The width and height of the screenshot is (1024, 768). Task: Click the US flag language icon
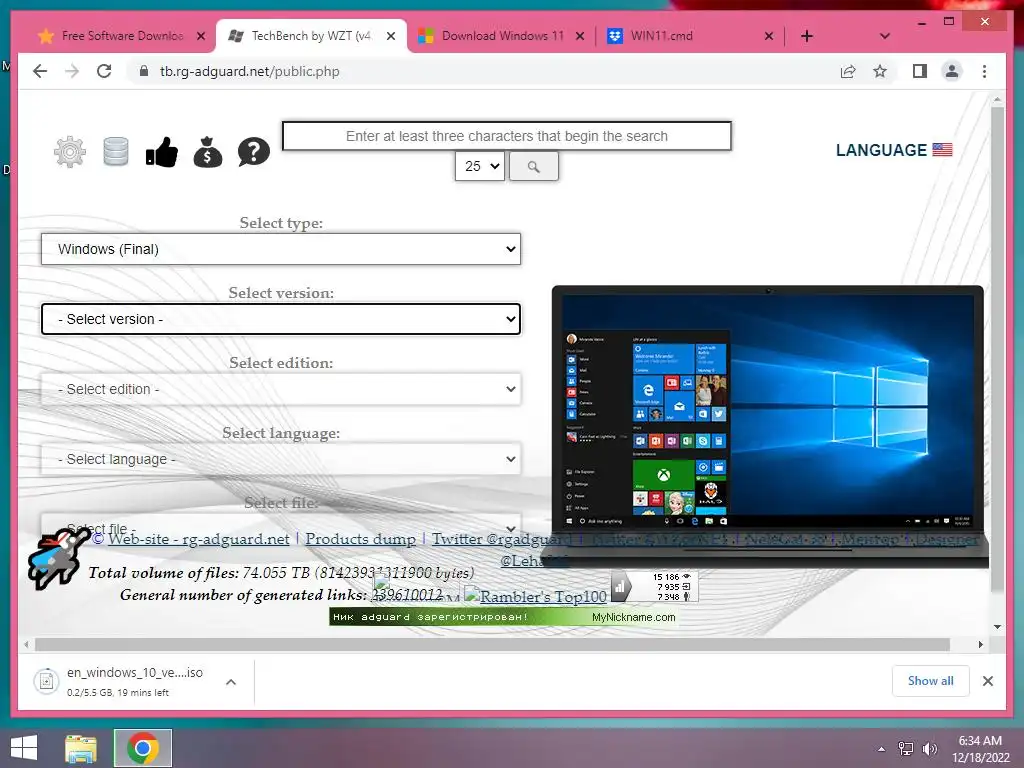(x=942, y=150)
